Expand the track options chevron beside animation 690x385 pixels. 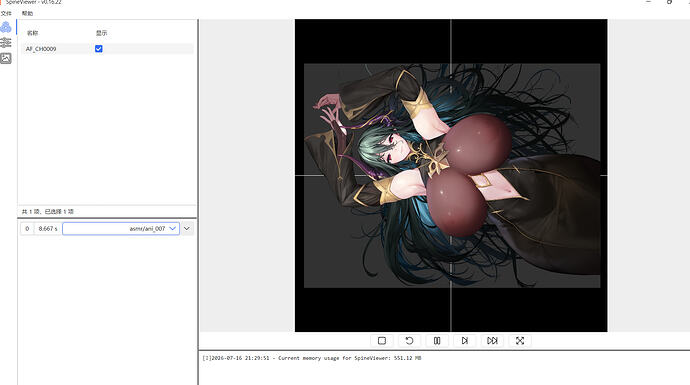(x=187, y=228)
